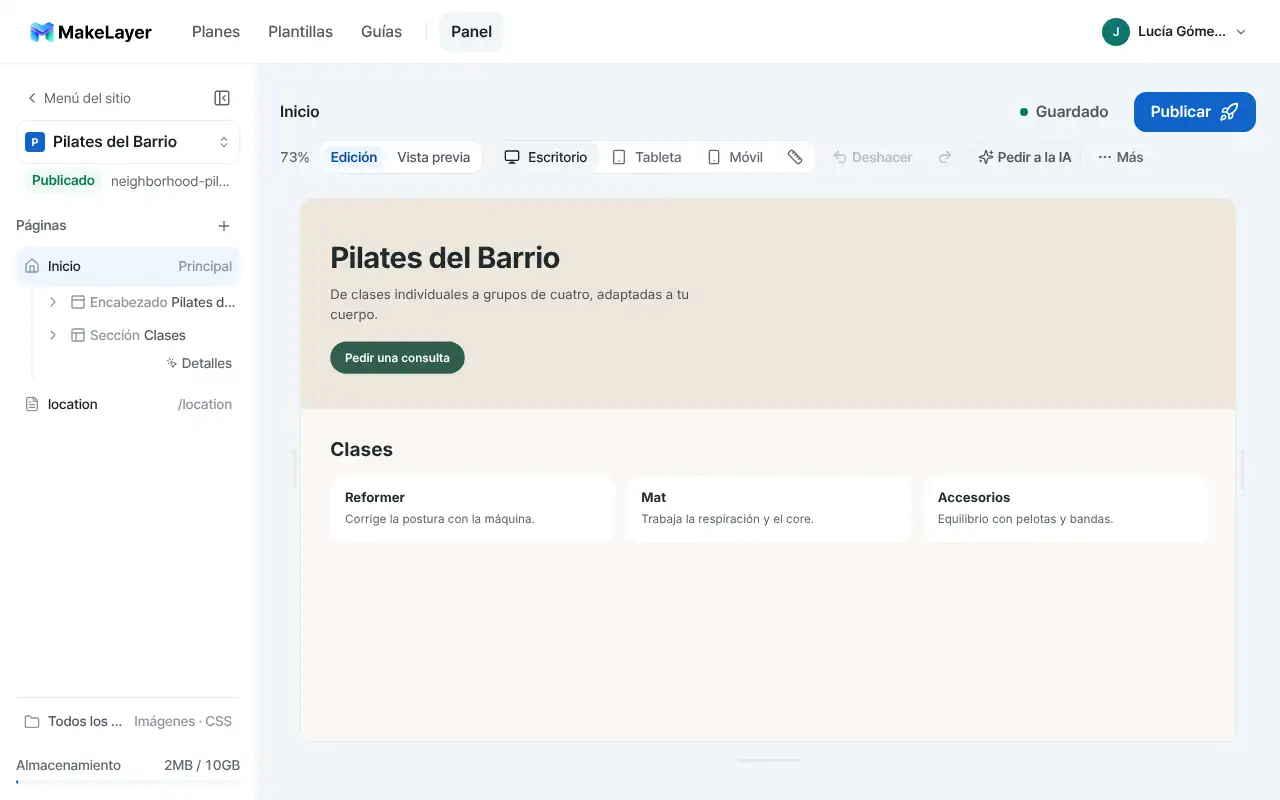This screenshot has width=1280, height=800.
Task: Click the link icon in toolbar
Action: tap(795, 157)
